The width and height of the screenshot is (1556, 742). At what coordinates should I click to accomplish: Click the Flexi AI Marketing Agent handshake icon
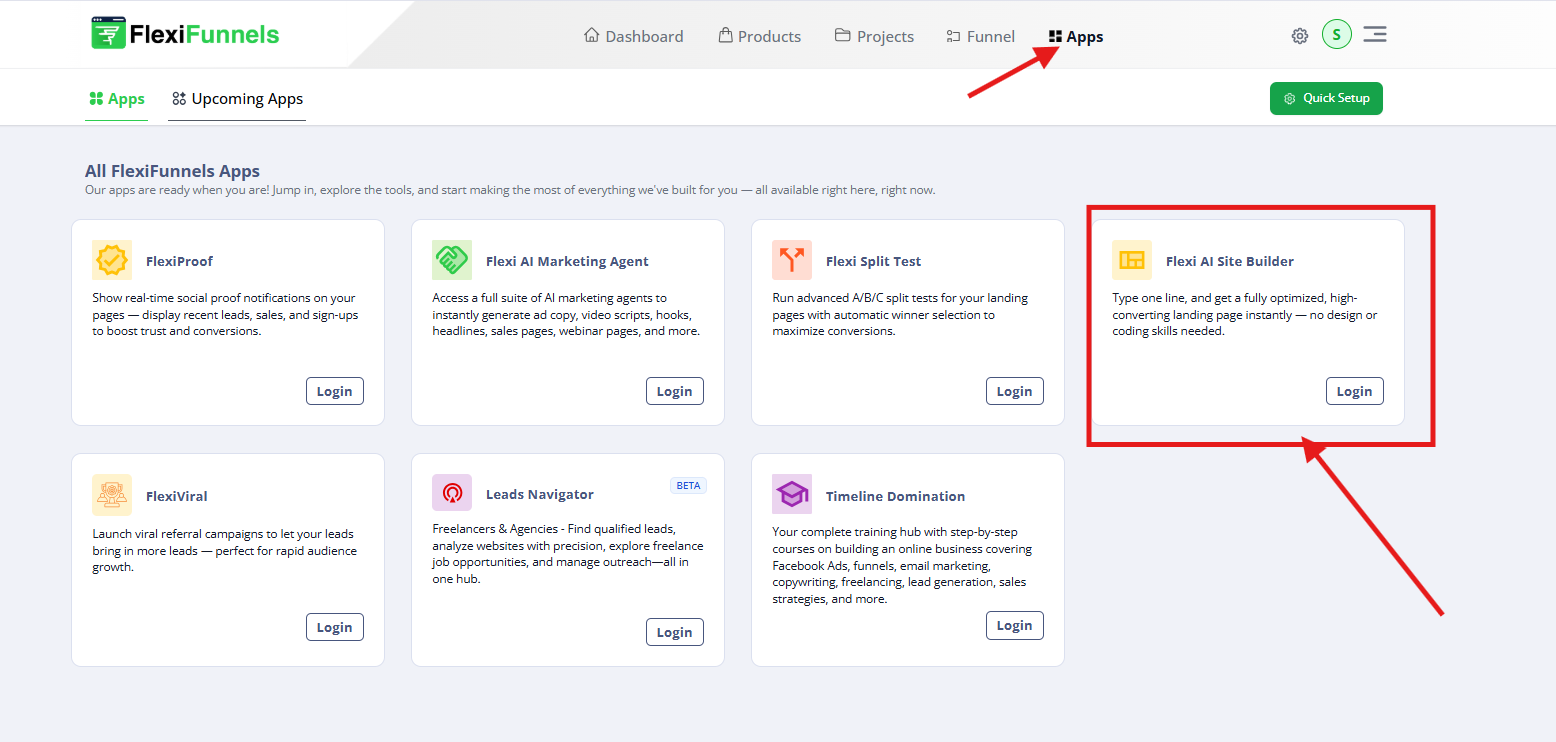point(452,260)
